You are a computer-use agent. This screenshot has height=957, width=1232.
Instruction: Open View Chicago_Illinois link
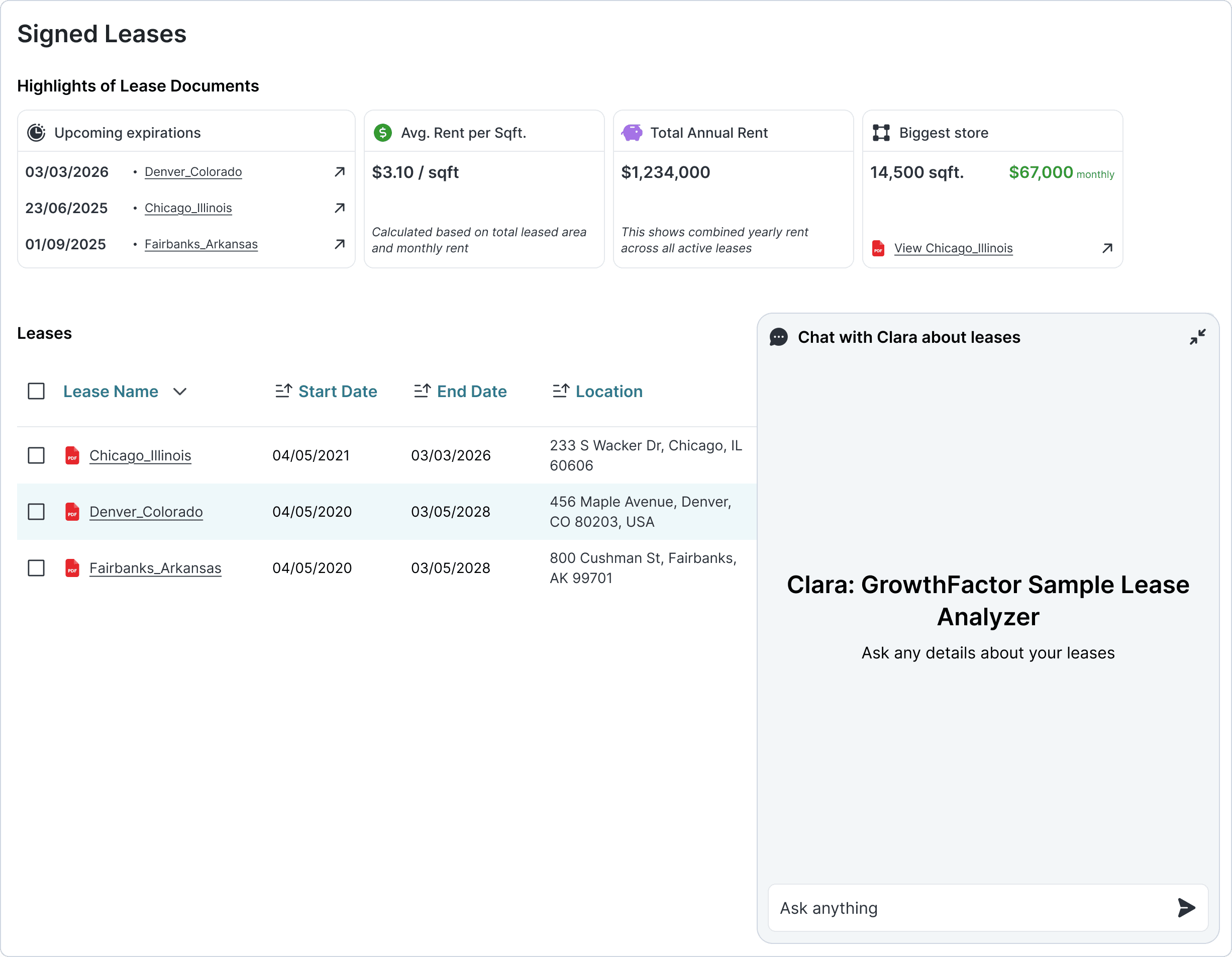pyautogui.click(x=953, y=248)
